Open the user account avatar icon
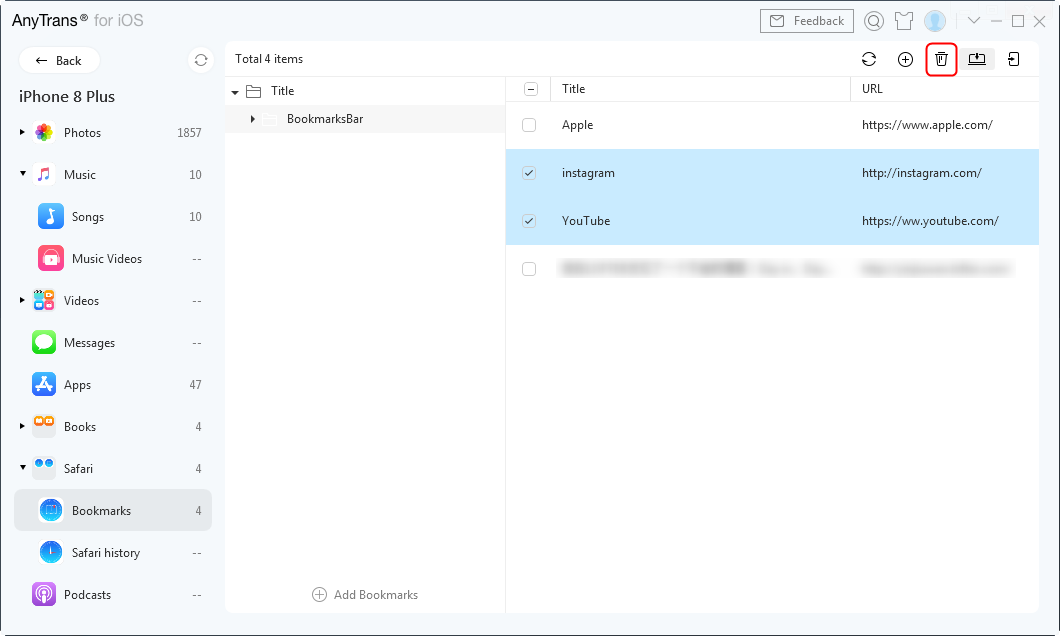This screenshot has height=636, width=1060. point(935,21)
